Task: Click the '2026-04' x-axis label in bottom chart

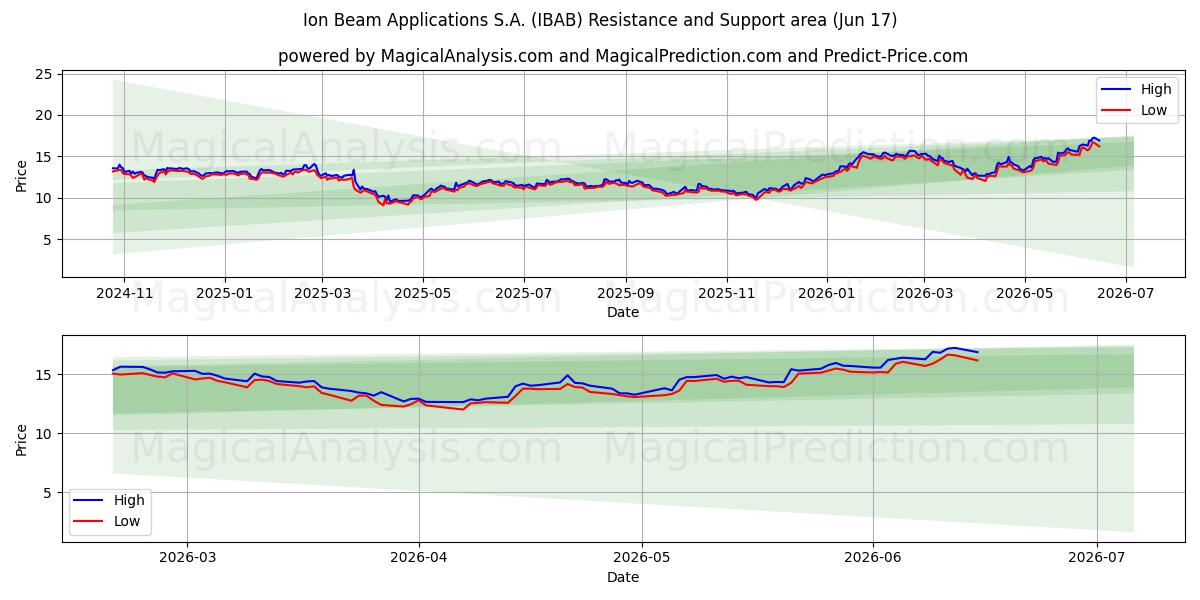Action: tap(419, 559)
